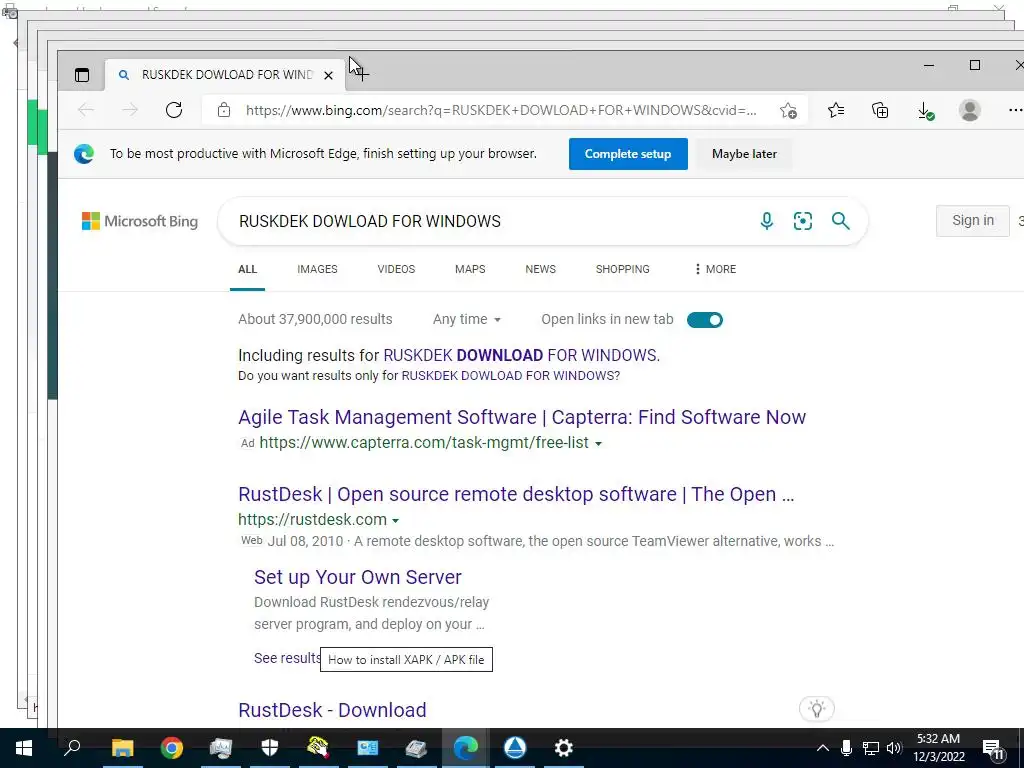
Task: Click the Complete setup button
Action: coord(628,154)
